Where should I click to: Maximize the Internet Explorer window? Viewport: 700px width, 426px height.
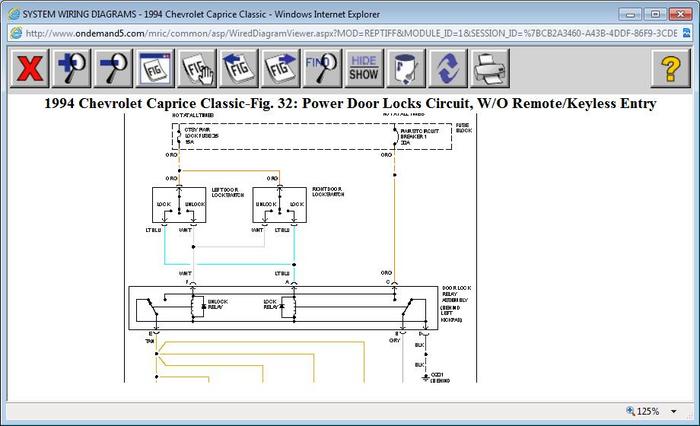tap(655, 14)
